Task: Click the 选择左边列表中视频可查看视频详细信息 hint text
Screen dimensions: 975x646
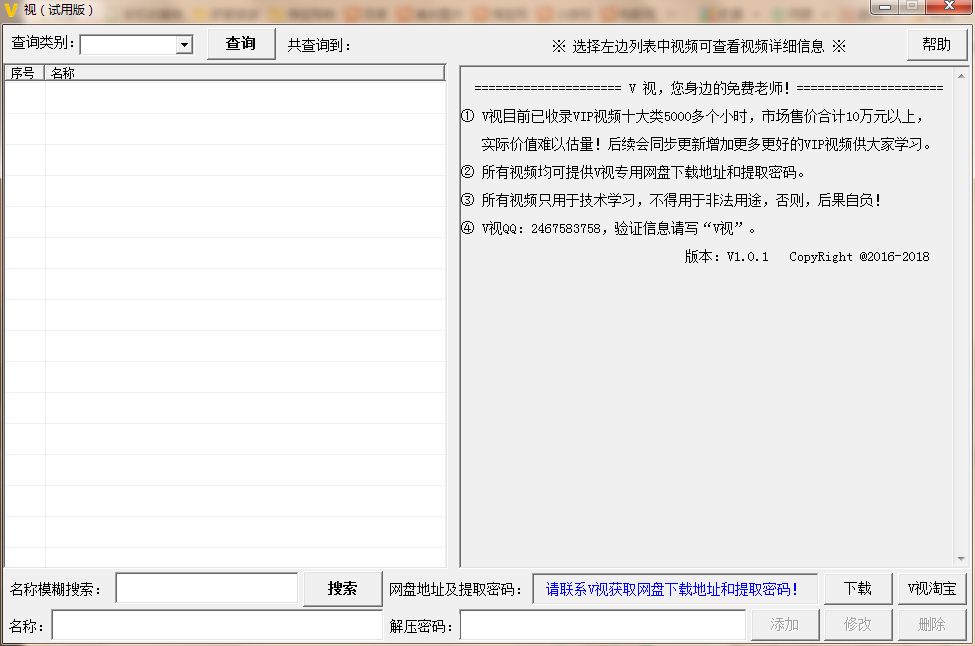Action: 698,46
